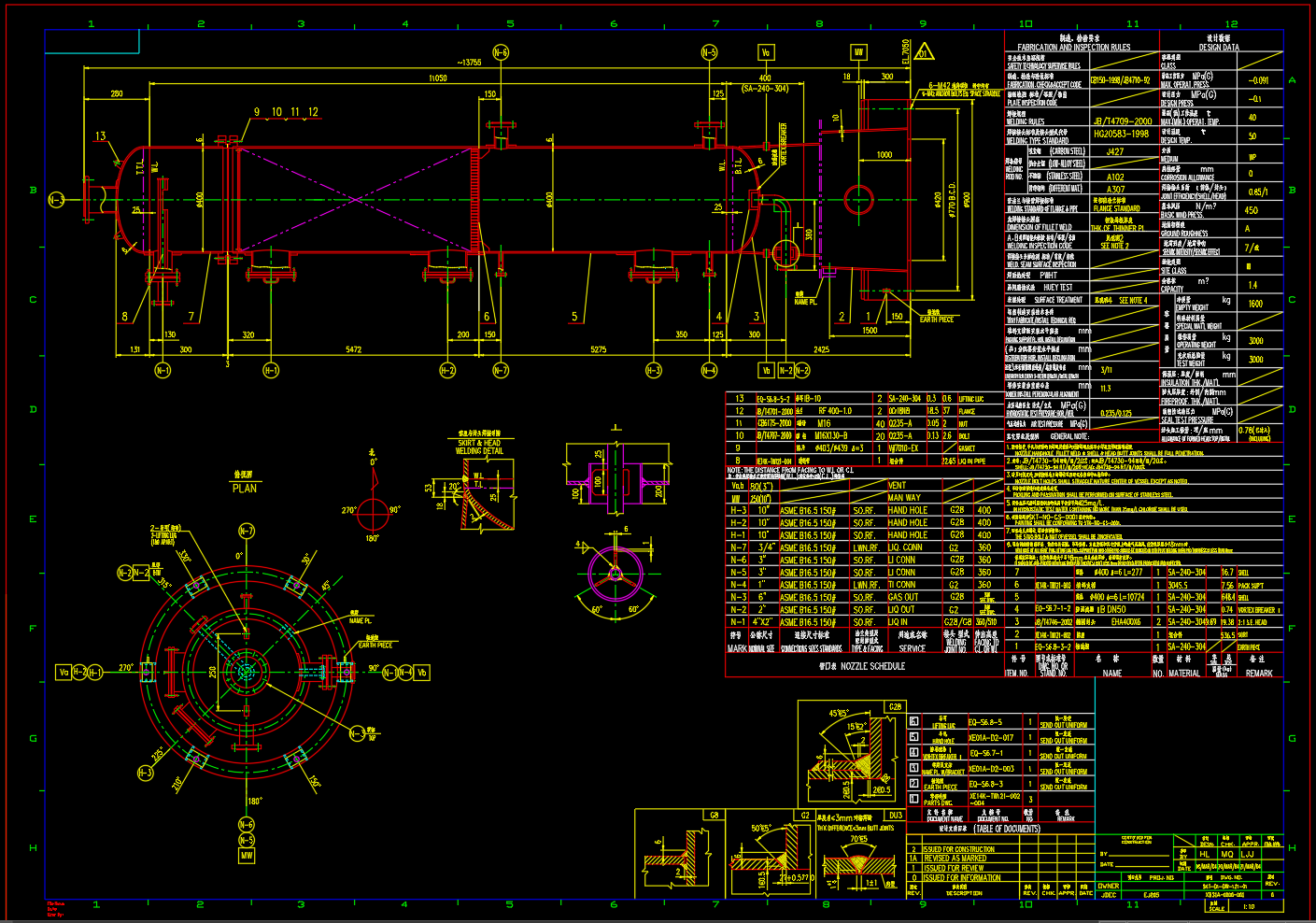Viewport: 1316px width, 923px height.
Task: Click "VENT" service cell in nozzle schedule
Action: [897, 486]
